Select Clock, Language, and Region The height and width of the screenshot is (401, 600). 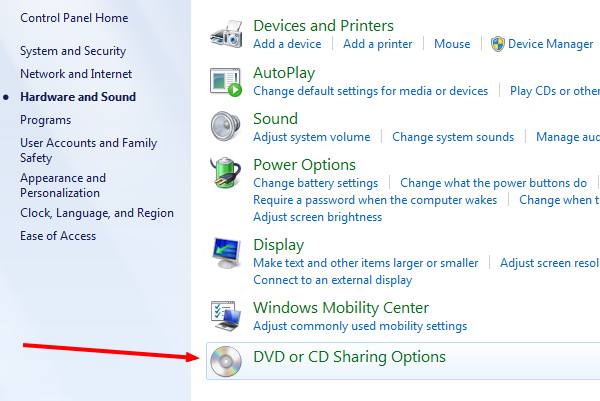(x=97, y=213)
